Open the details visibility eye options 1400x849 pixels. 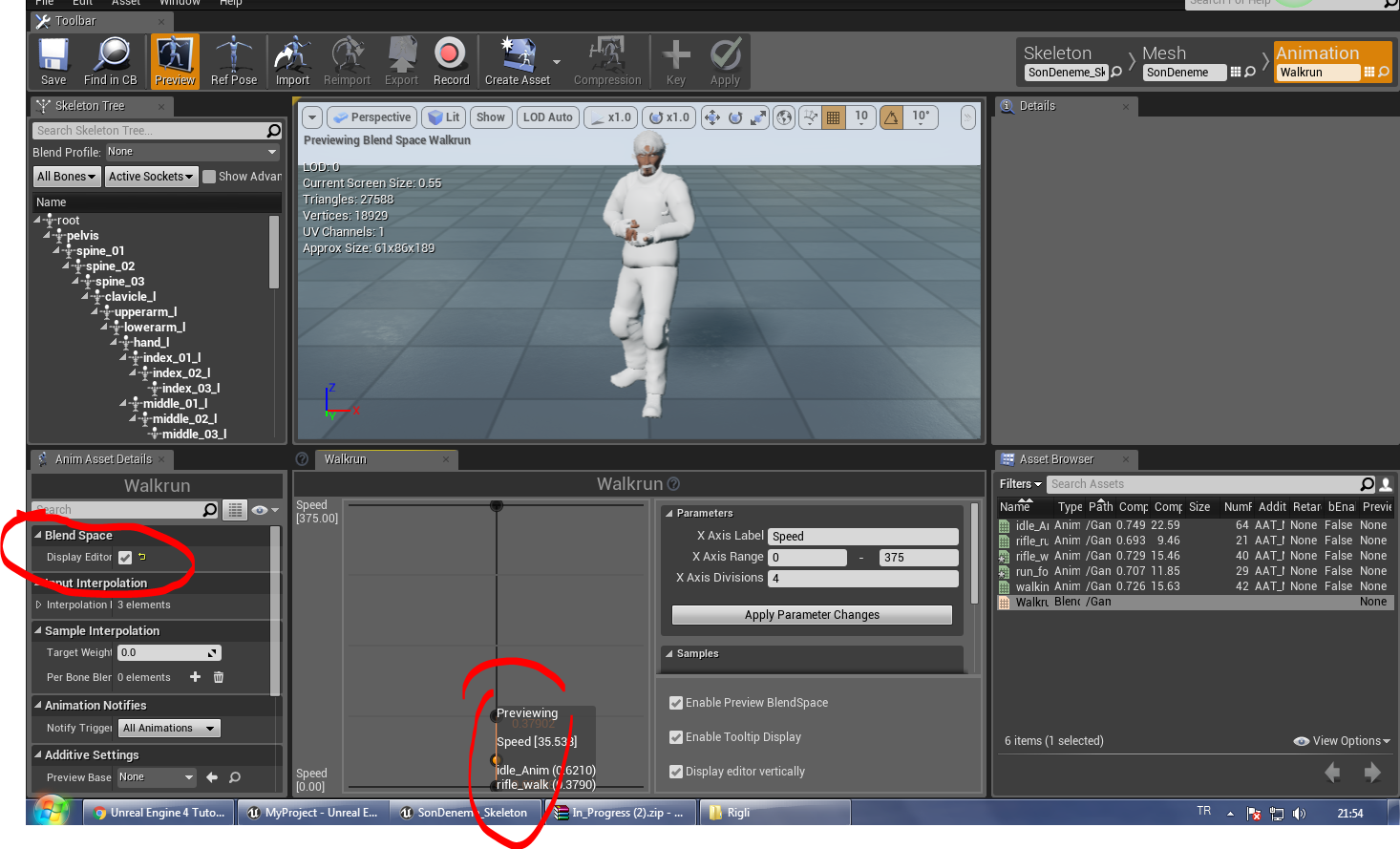click(265, 510)
